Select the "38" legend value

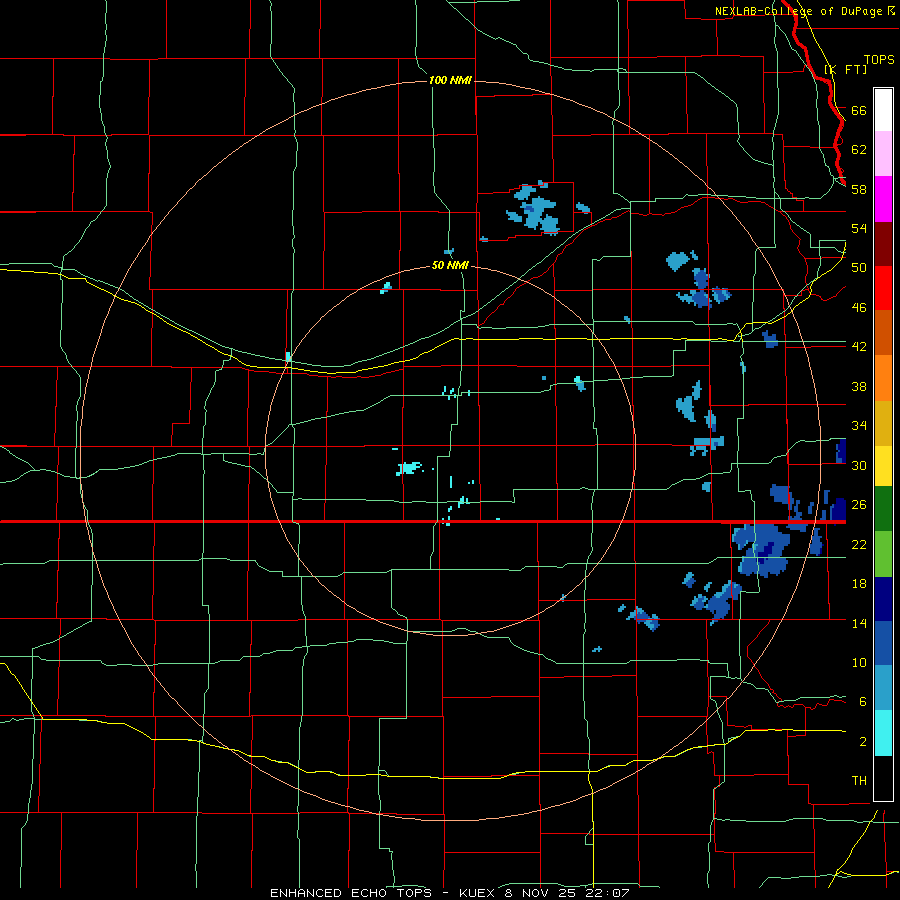click(x=859, y=386)
